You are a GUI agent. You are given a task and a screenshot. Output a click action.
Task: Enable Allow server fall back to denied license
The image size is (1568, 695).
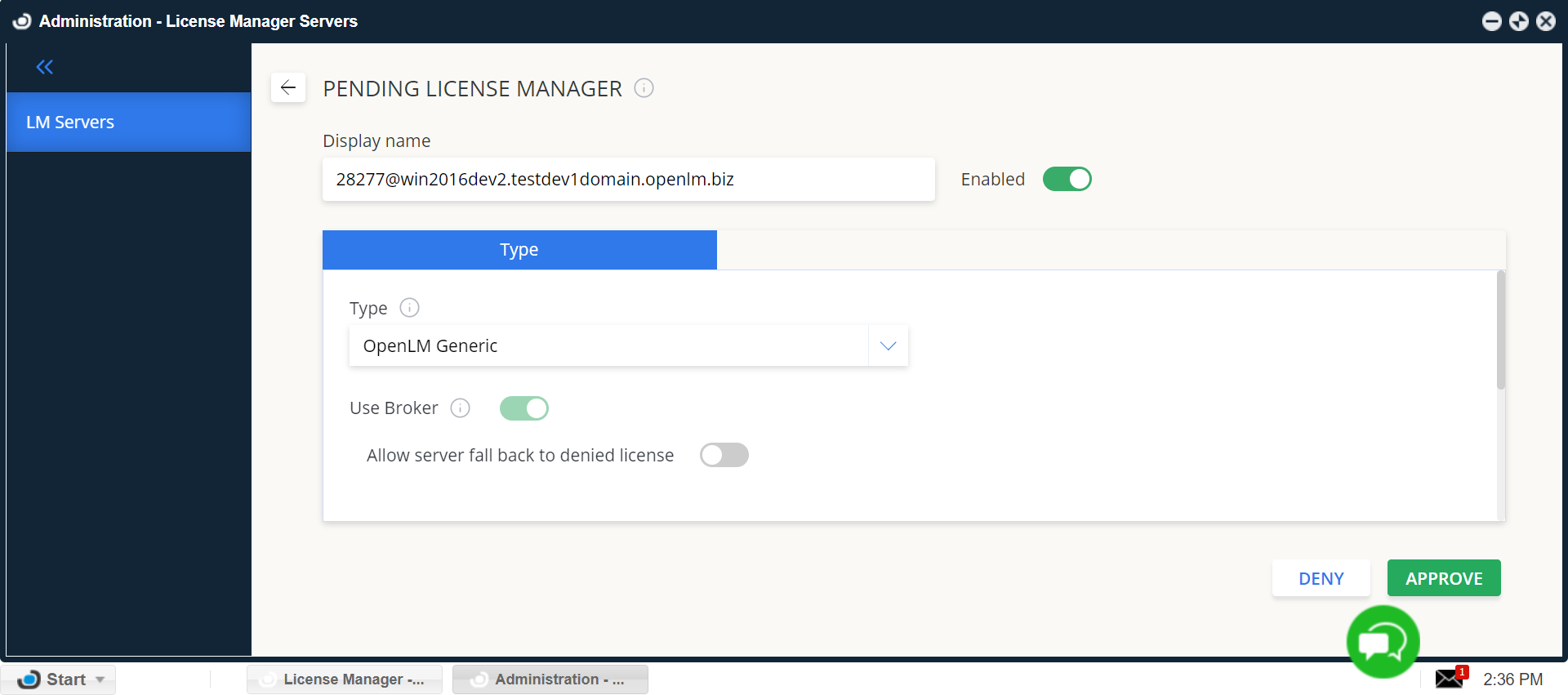click(724, 455)
